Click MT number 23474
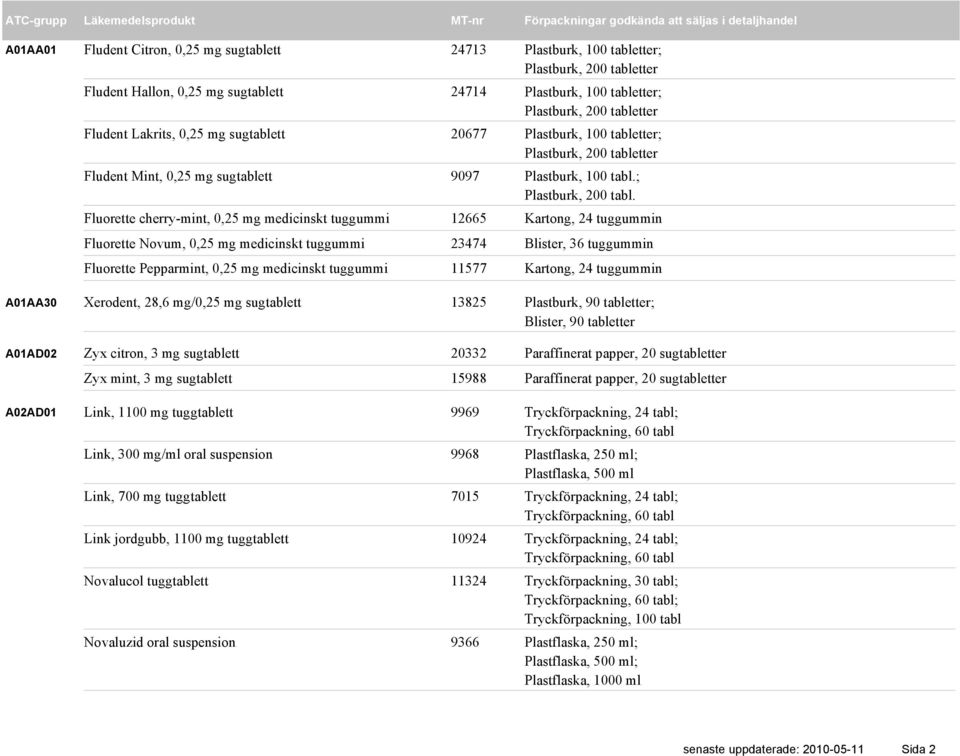Image resolution: width=960 pixels, height=756 pixels. 468,244
